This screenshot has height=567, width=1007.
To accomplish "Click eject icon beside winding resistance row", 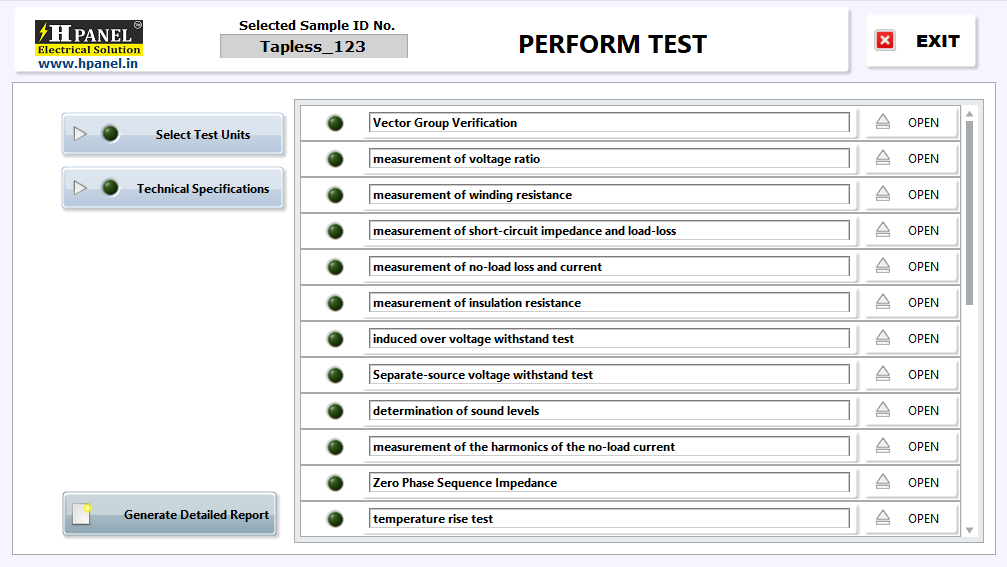I will [x=883, y=195].
